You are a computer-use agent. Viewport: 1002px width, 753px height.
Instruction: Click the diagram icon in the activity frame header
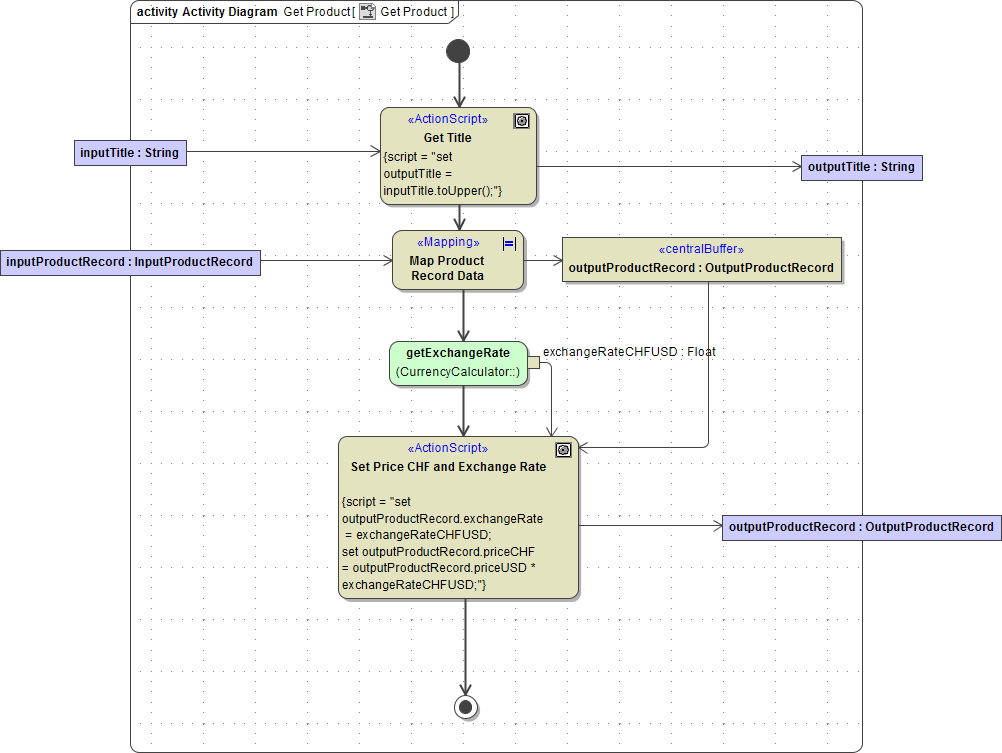click(x=368, y=11)
